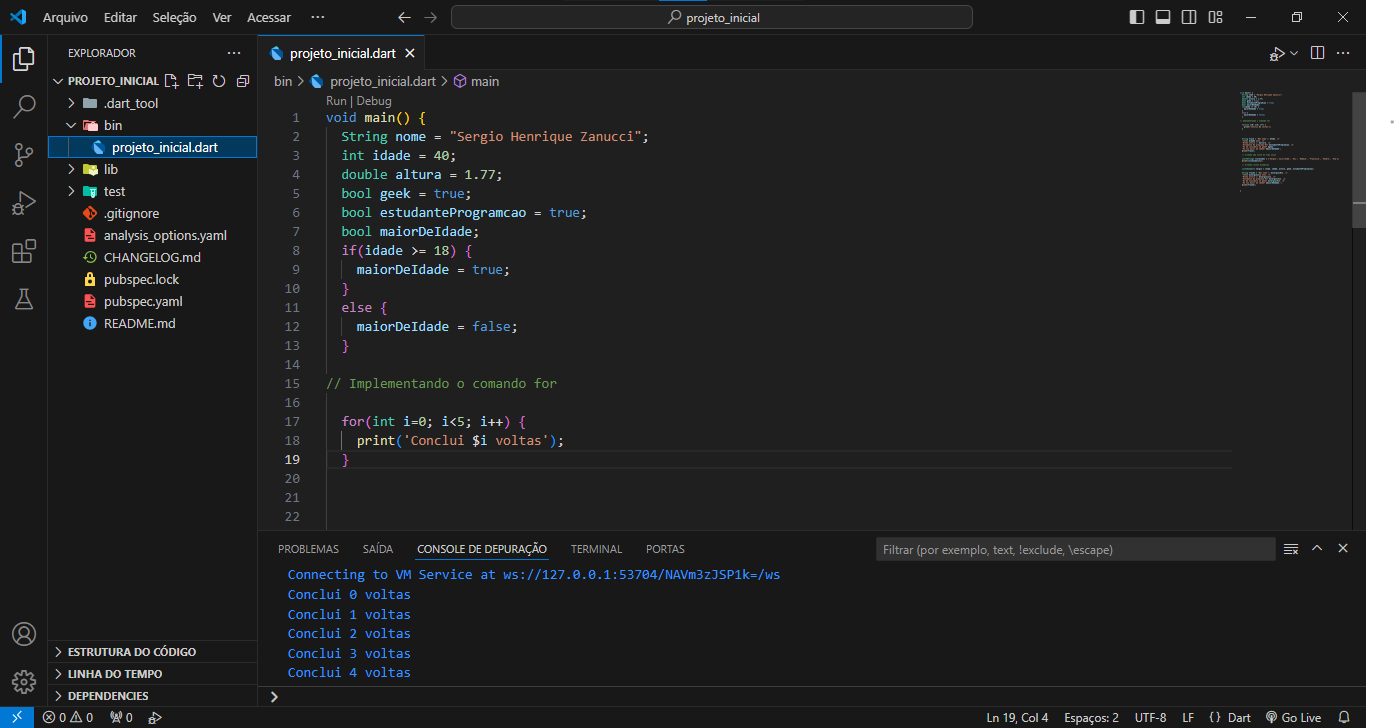
Task: Open the Explorer view in activity bar
Action: click(24, 59)
